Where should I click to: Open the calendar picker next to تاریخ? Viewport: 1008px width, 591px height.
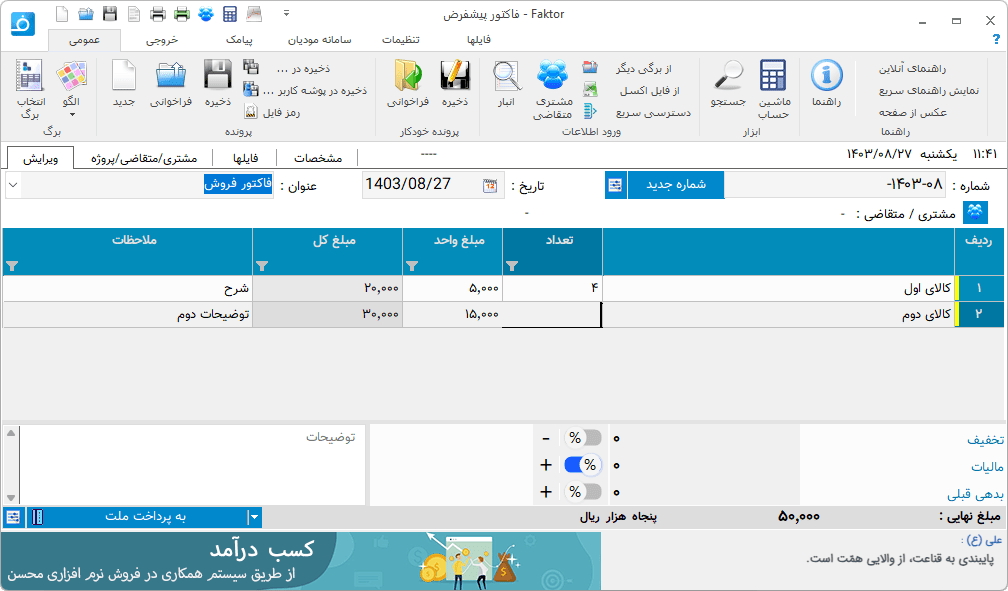[492, 186]
